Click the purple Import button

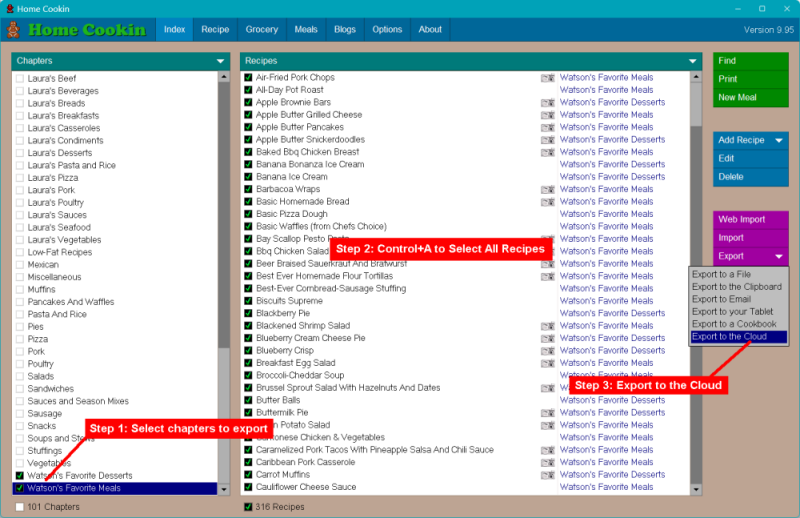click(x=751, y=238)
